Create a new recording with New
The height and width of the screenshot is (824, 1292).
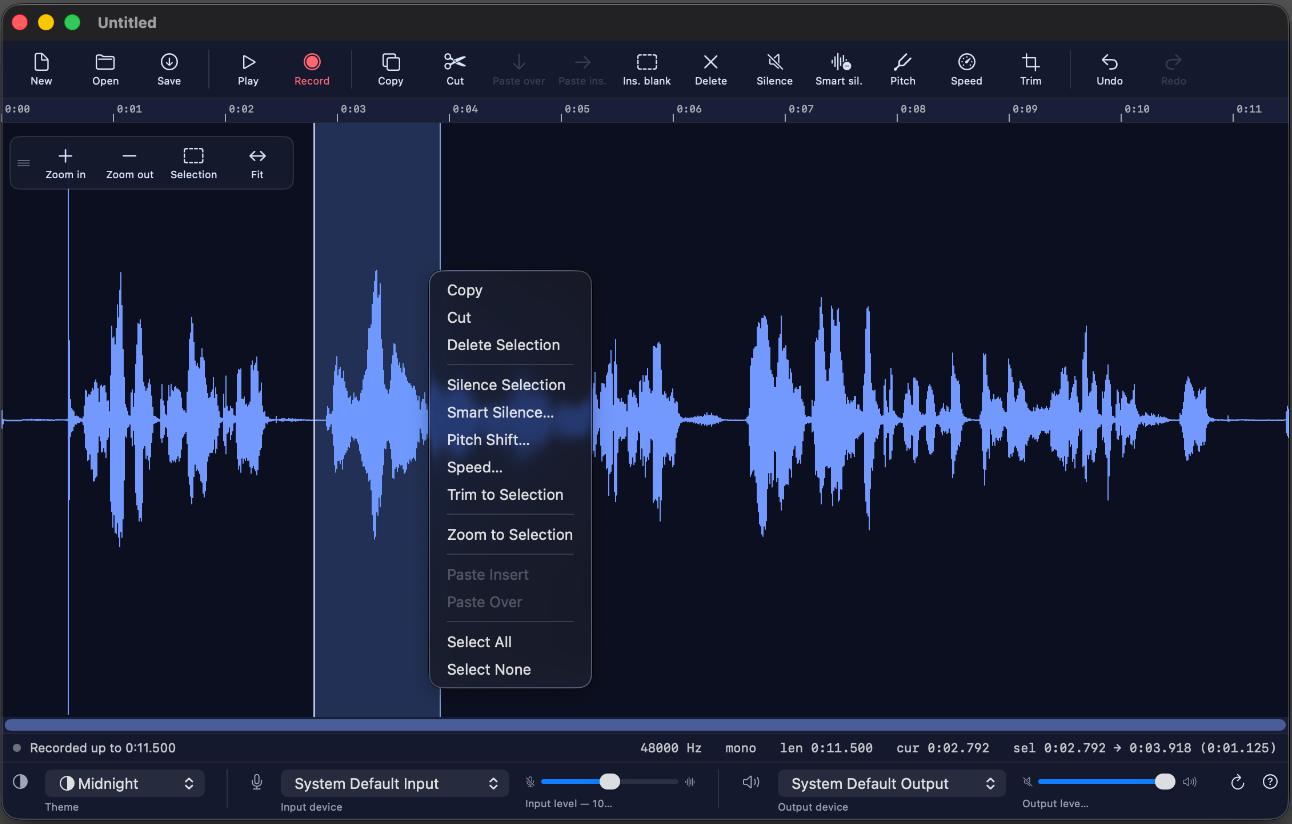pyautogui.click(x=41, y=69)
